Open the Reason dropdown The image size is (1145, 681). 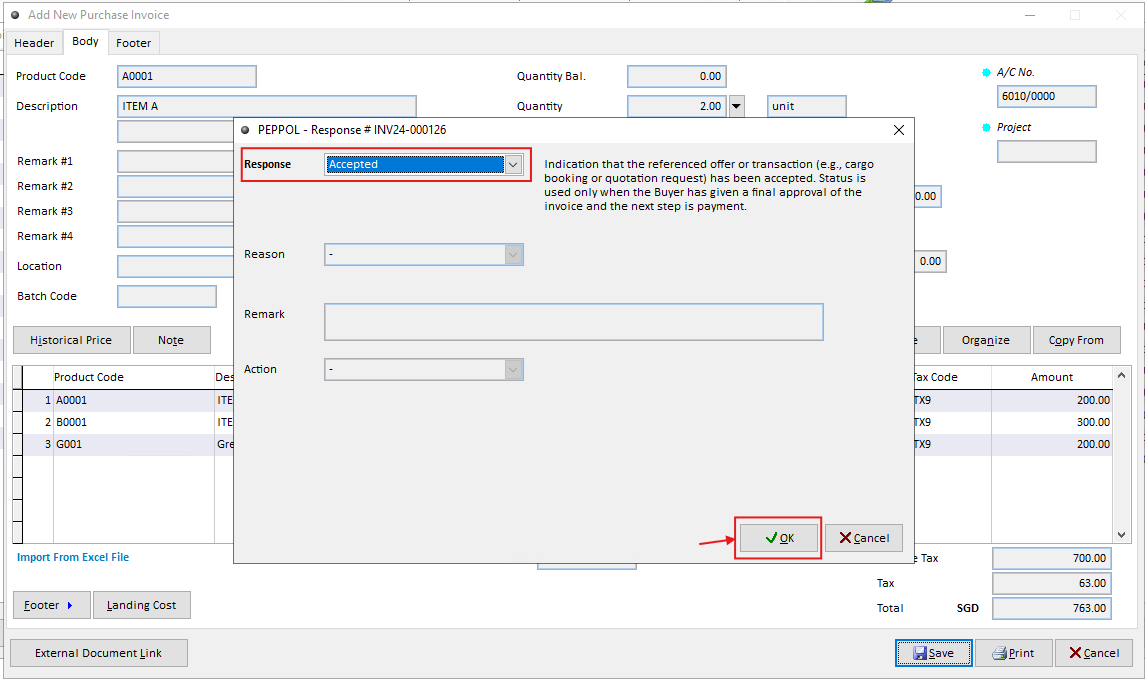pyautogui.click(x=513, y=254)
